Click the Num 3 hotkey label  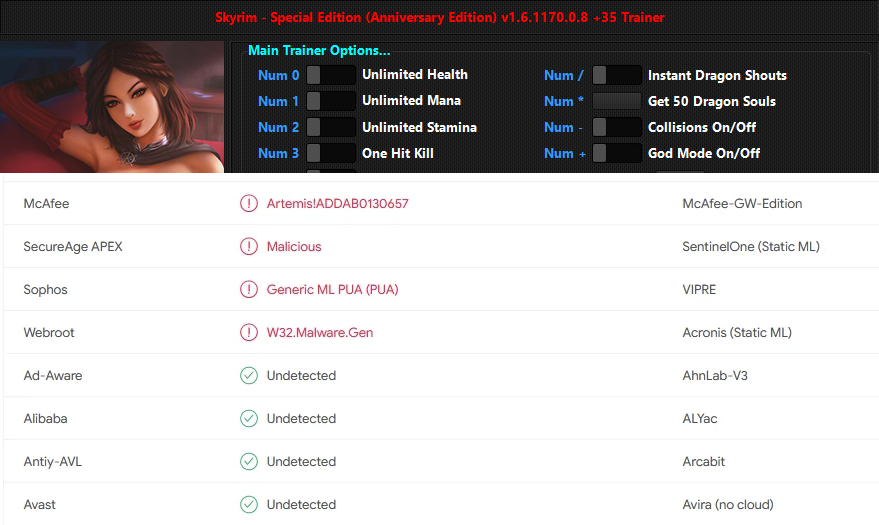279,153
